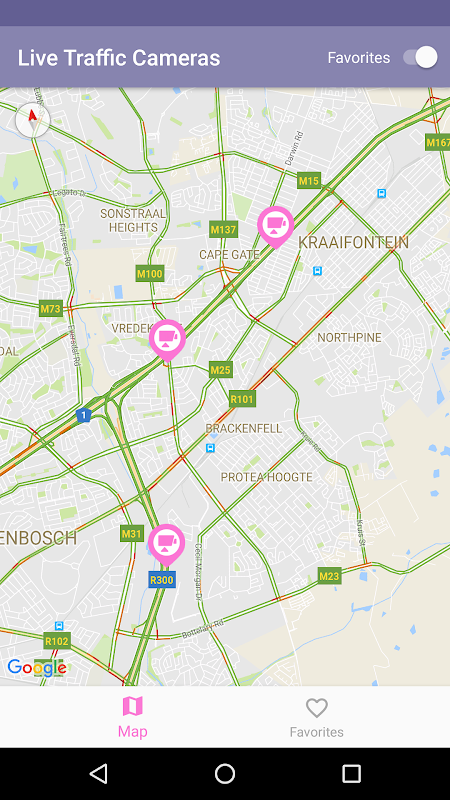Open the Map tab
The width and height of the screenshot is (450, 800).
pyautogui.click(x=133, y=717)
